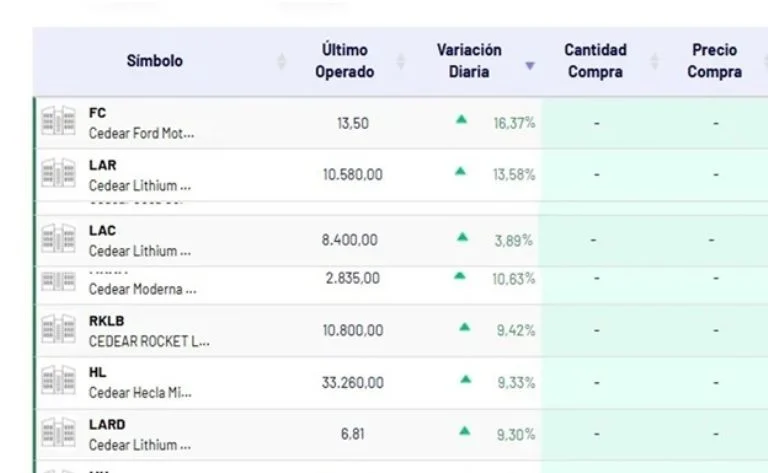Sort by Último Operado column arrows
This screenshot has height=473, width=768.
point(400,62)
